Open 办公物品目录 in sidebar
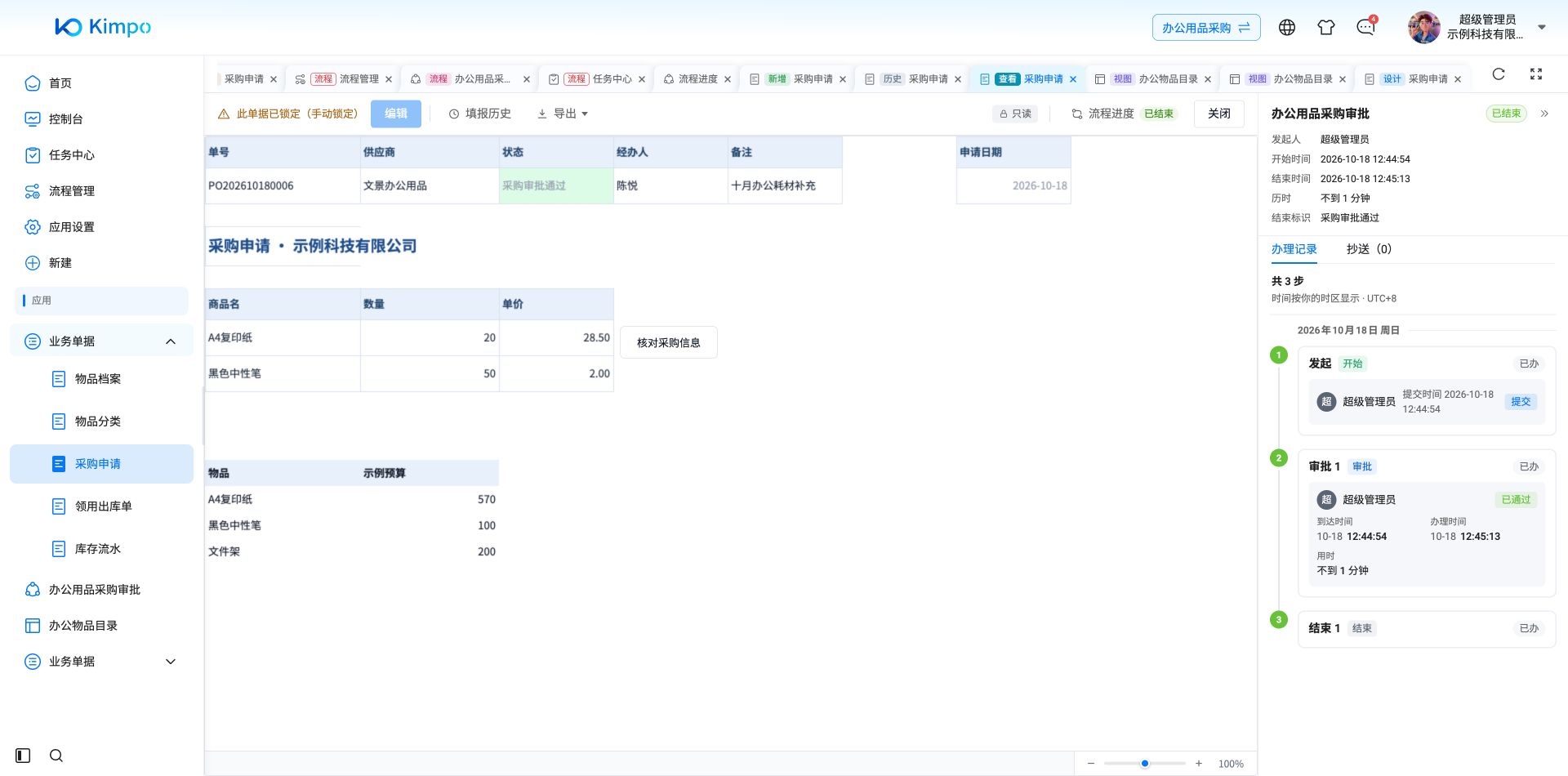The width and height of the screenshot is (1568, 776). (101, 626)
